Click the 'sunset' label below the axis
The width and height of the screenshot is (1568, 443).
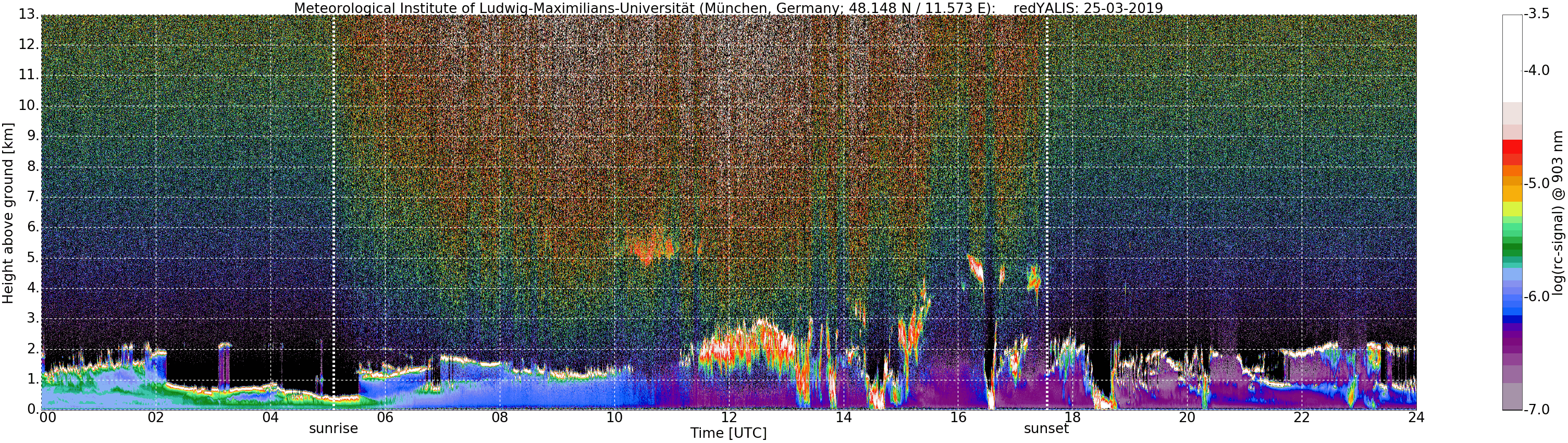(1046, 428)
